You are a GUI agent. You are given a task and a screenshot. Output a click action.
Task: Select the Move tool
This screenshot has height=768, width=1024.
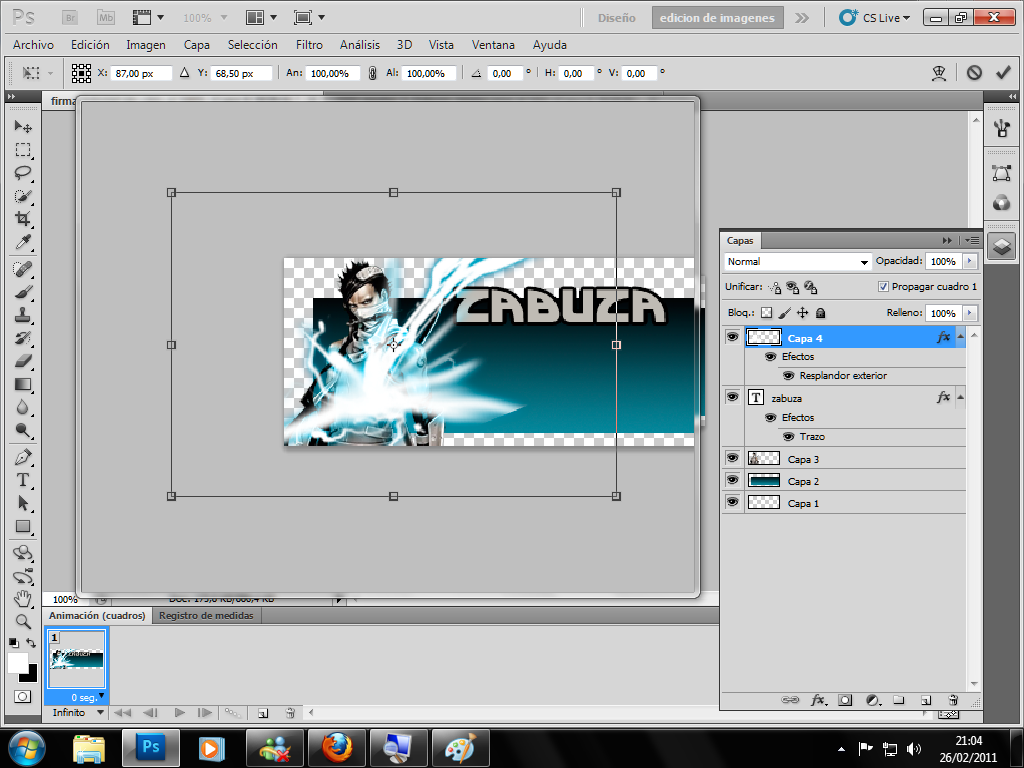(x=23, y=126)
